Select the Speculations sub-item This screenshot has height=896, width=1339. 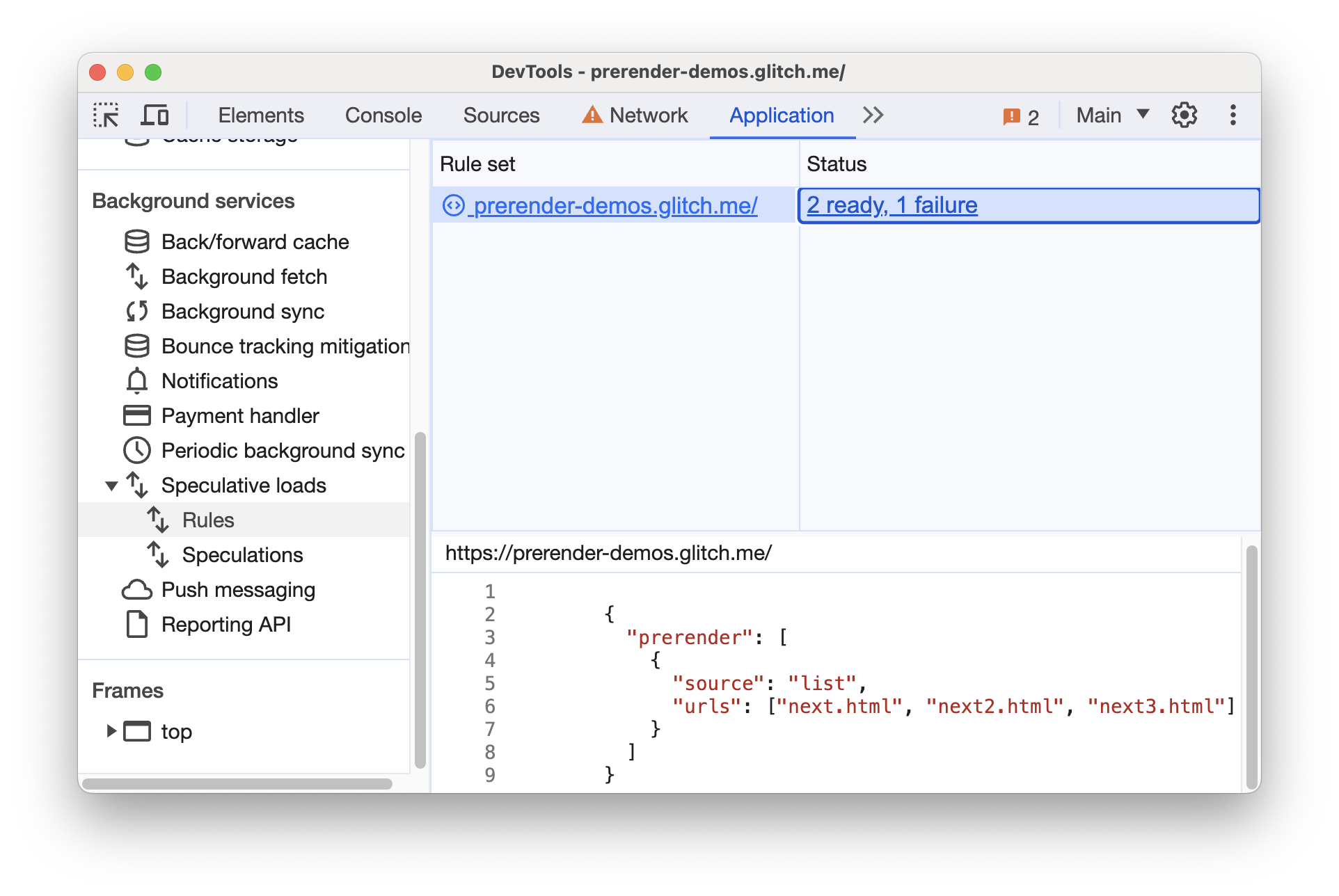(243, 554)
